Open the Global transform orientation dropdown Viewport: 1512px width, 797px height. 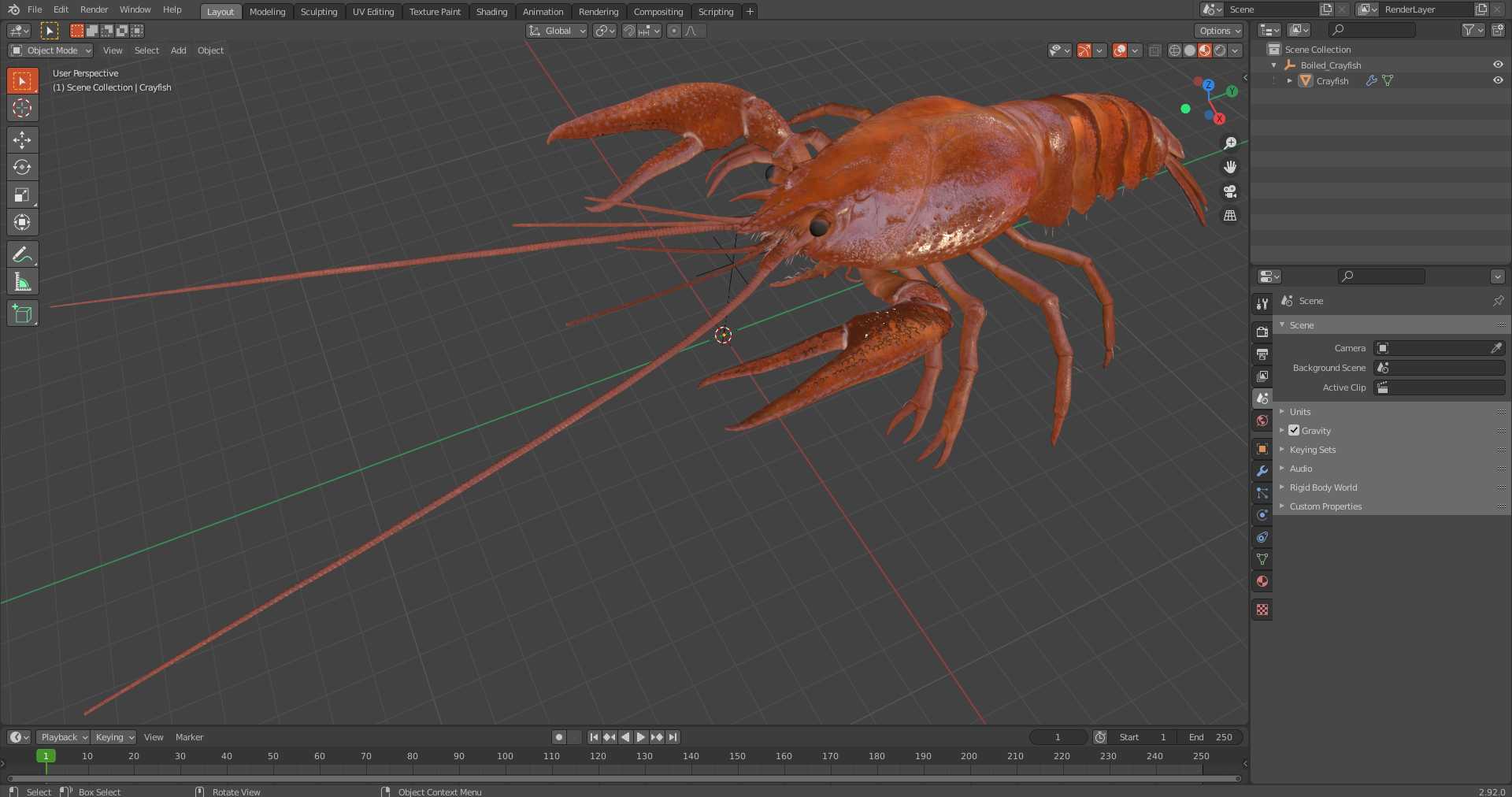(557, 31)
